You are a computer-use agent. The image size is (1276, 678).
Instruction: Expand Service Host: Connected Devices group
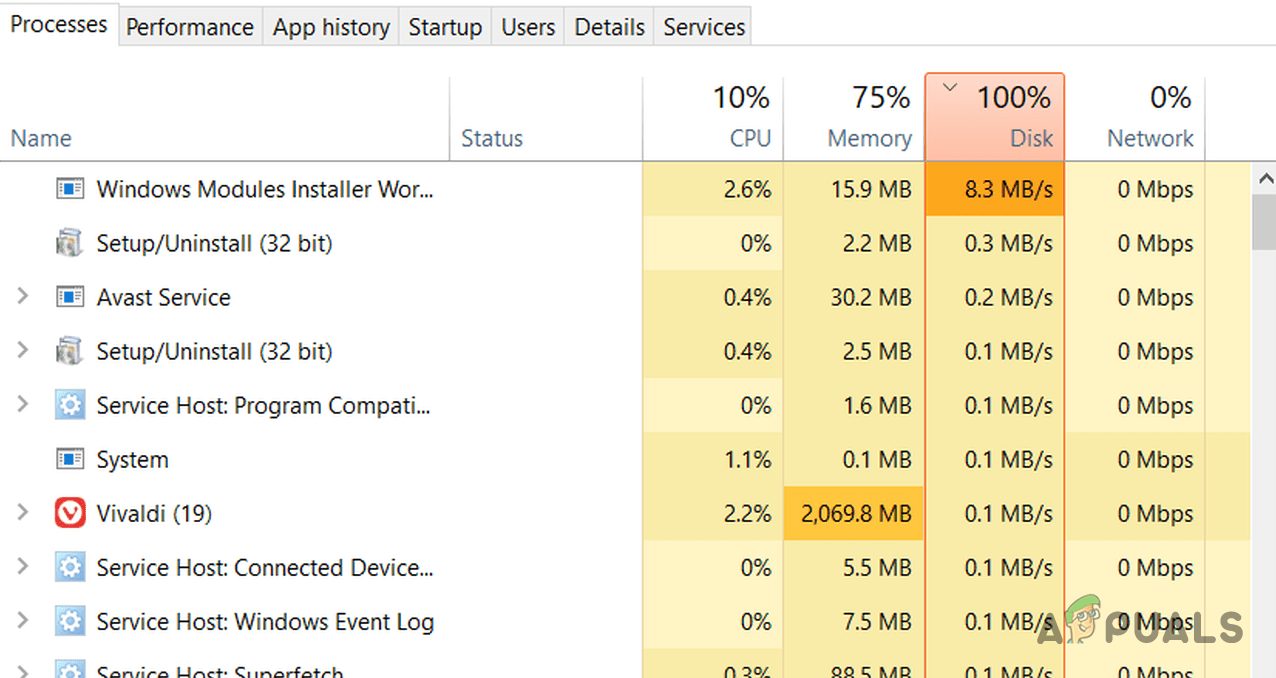point(22,567)
